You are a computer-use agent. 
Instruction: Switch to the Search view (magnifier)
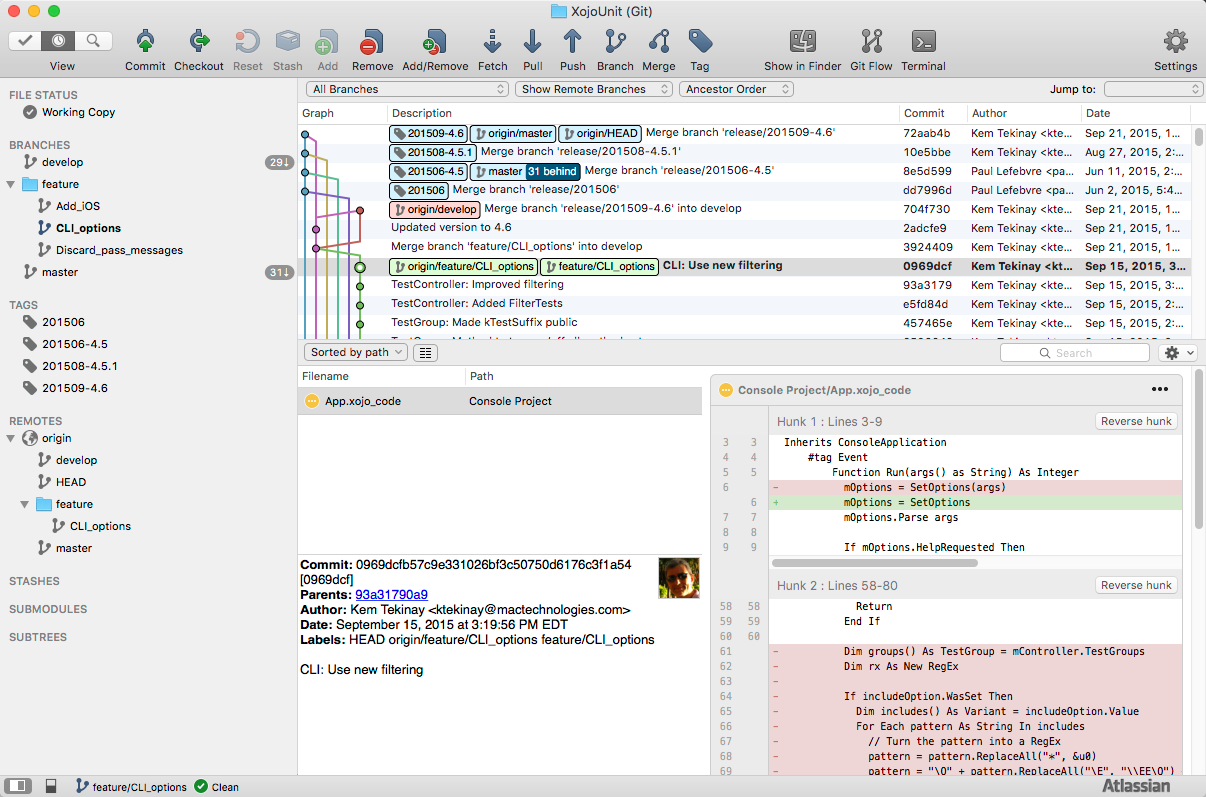point(93,41)
